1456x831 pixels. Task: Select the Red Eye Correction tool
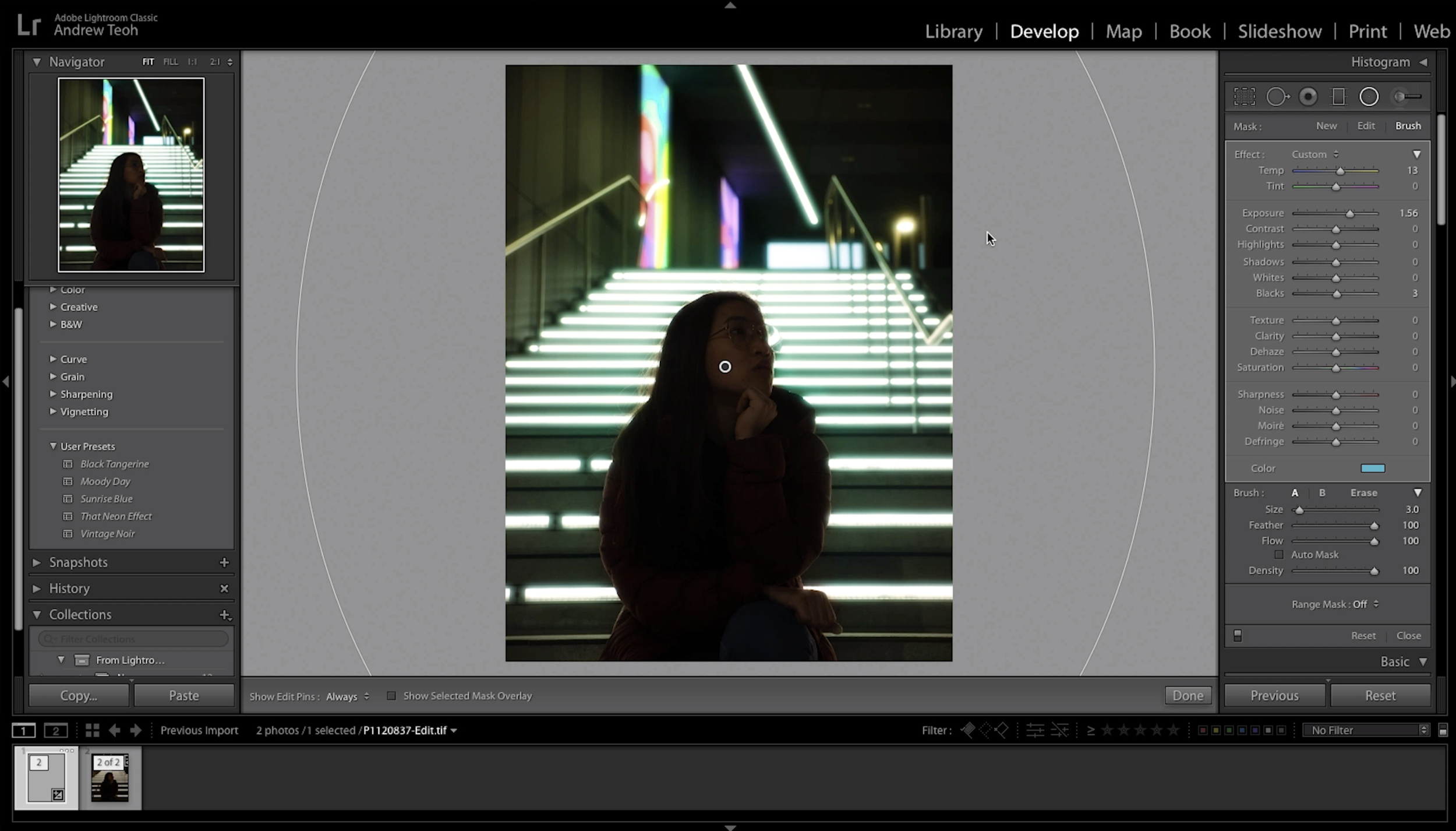1307,96
